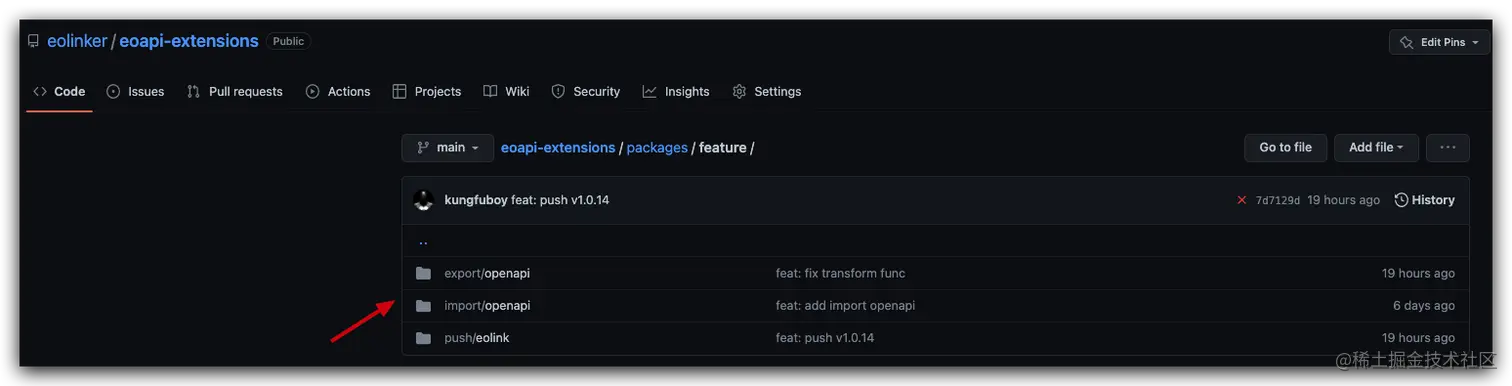Screen dimensions: 1512x386
Task: Switch to the Projects tab
Action: 427,91
